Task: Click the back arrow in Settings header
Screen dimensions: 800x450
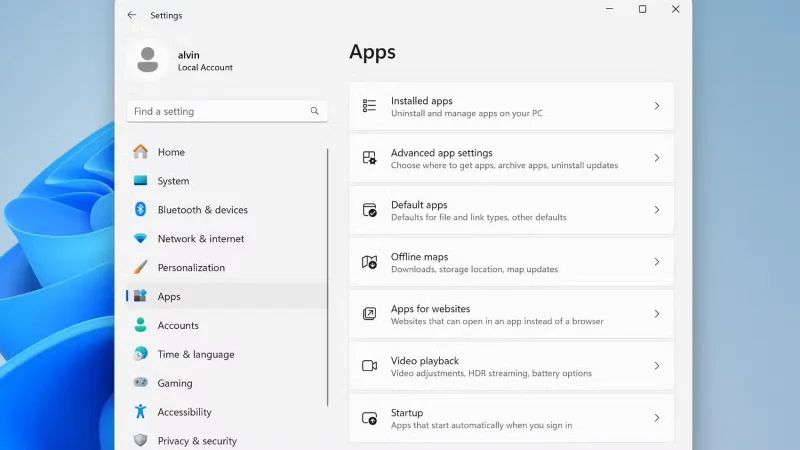Action: point(132,15)
